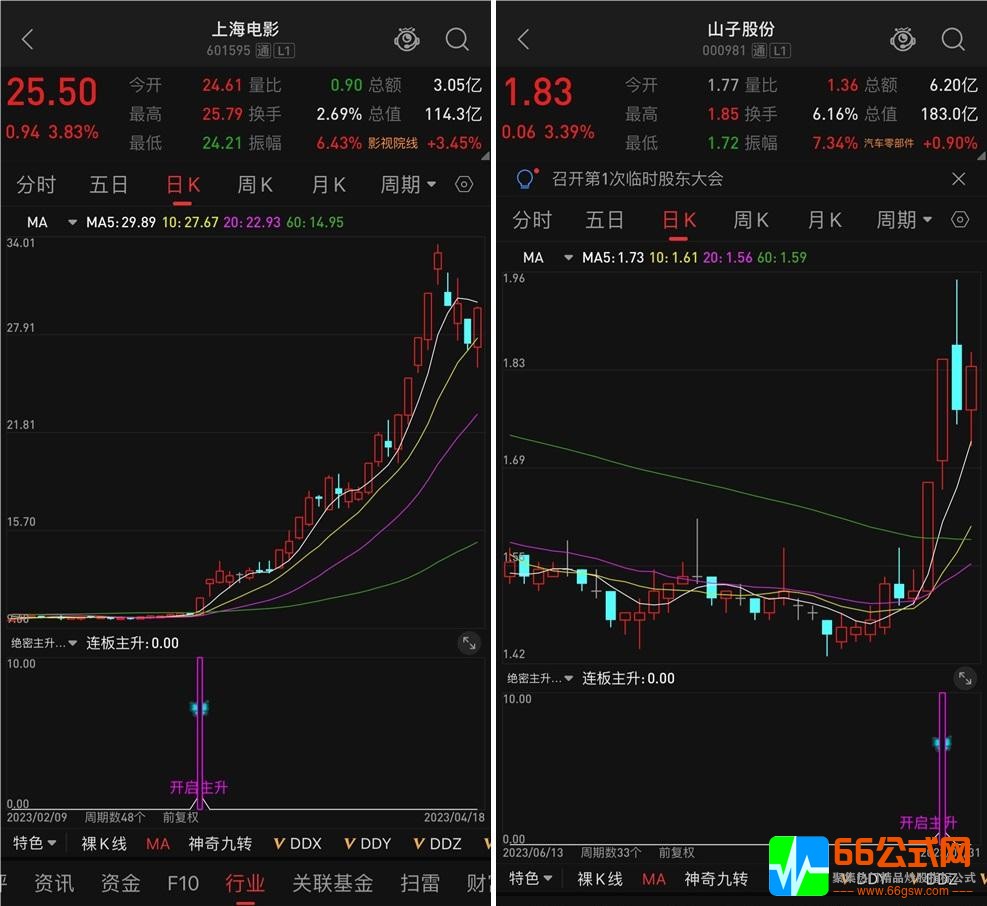The height and width of the screenshot is (906, 987).
Task: Open 行业 tab at bottom of 上海电影
Action: point(245,883)
